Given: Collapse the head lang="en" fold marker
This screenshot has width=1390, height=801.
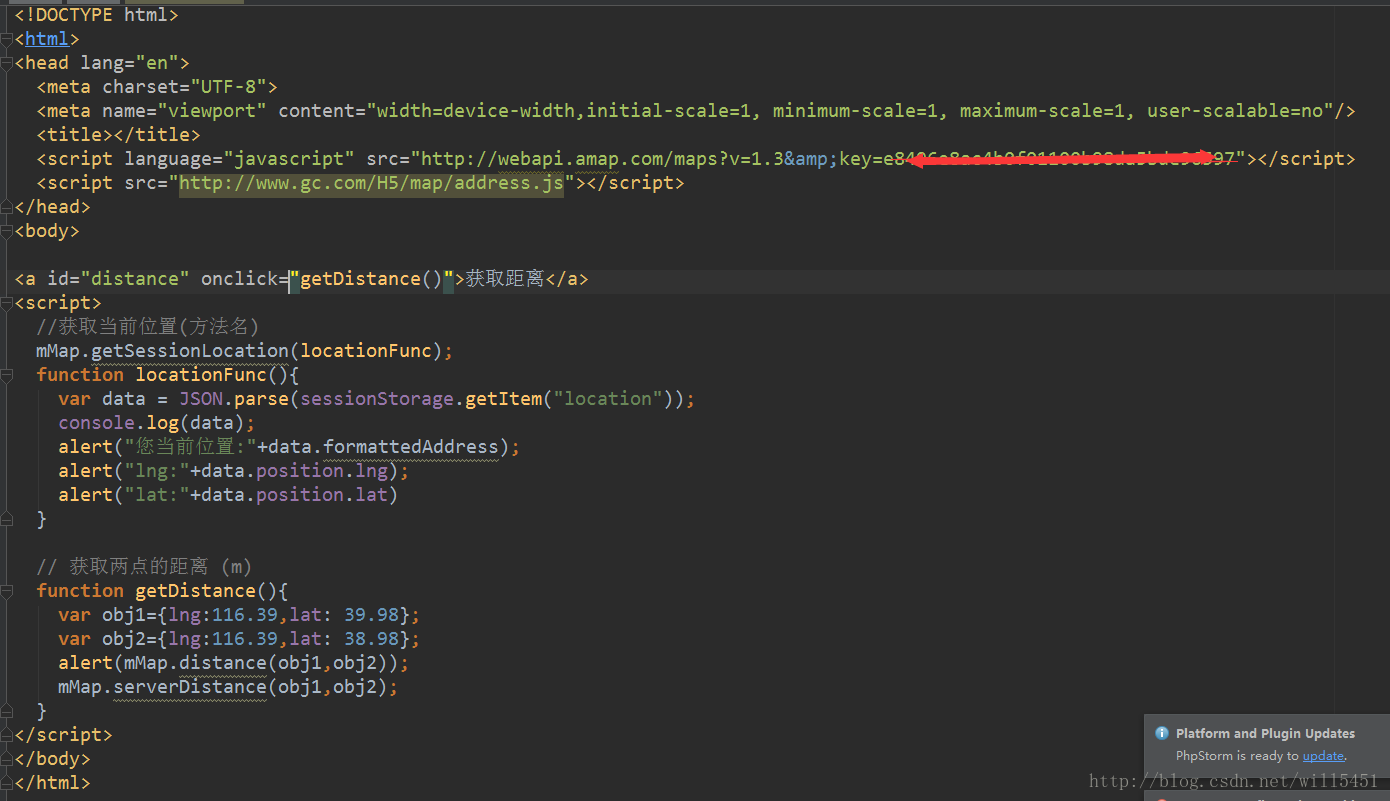Looking at the screenshot, I should click(x=6, y=63).
